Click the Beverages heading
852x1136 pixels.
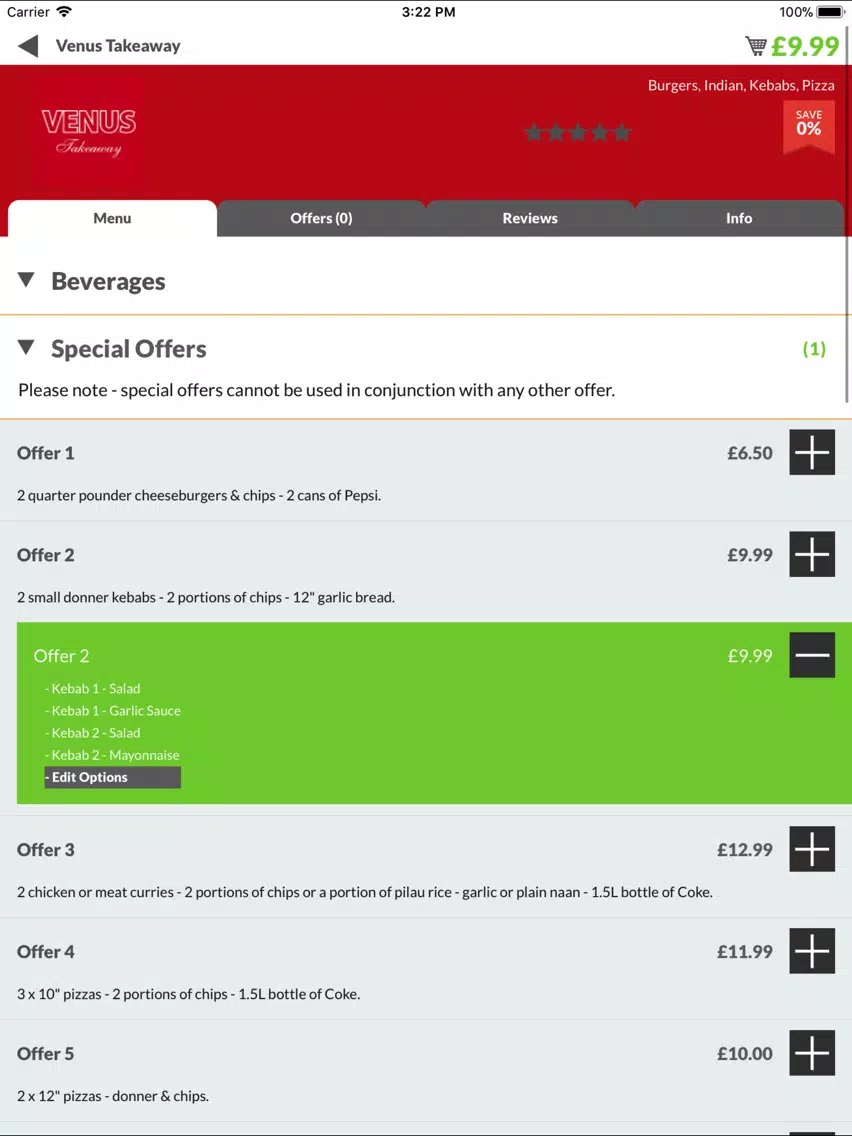pyautogui.click(x=108, y=281)
